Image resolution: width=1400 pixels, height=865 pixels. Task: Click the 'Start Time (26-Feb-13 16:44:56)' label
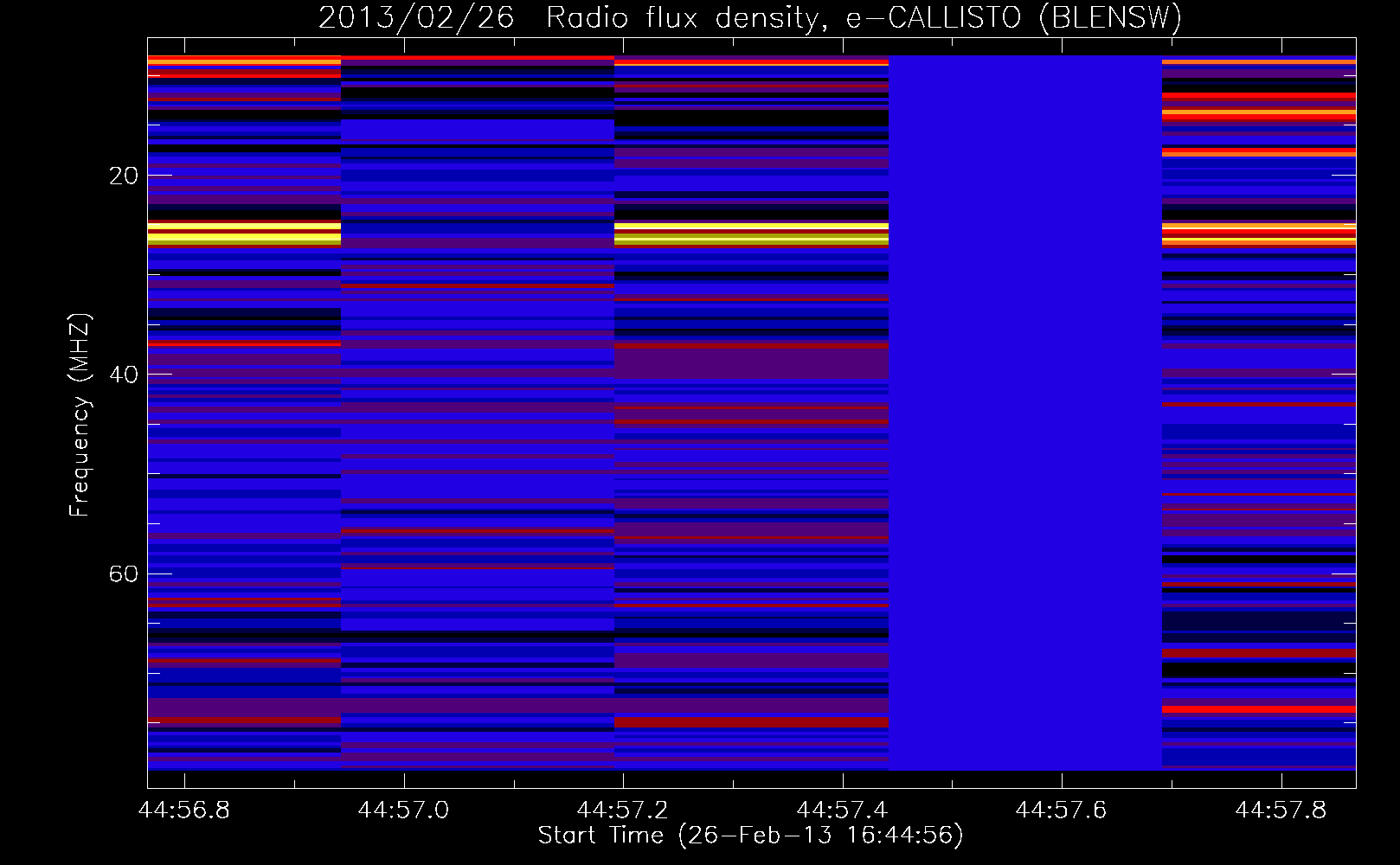pos(750,836)
